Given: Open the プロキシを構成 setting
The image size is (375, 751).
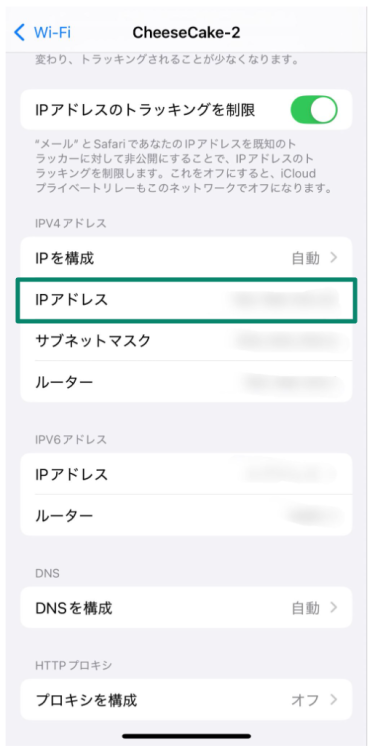Looking at the screenshot, I should tap(186, 700).
